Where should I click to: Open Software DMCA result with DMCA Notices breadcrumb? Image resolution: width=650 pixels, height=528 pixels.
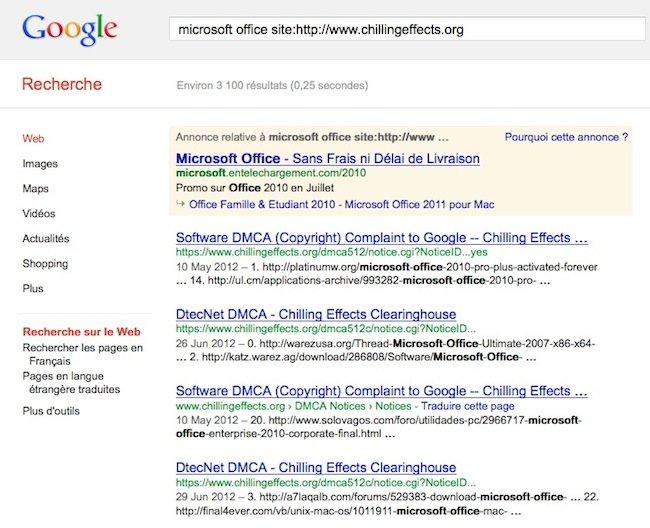point(382,391)
